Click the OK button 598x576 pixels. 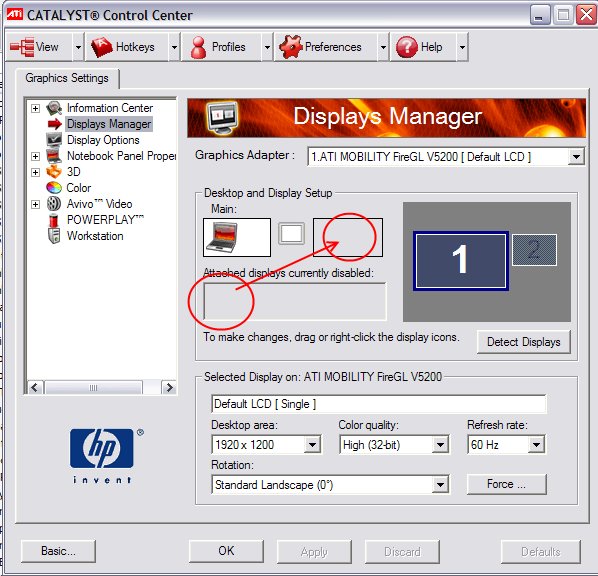tap(226, 551)
